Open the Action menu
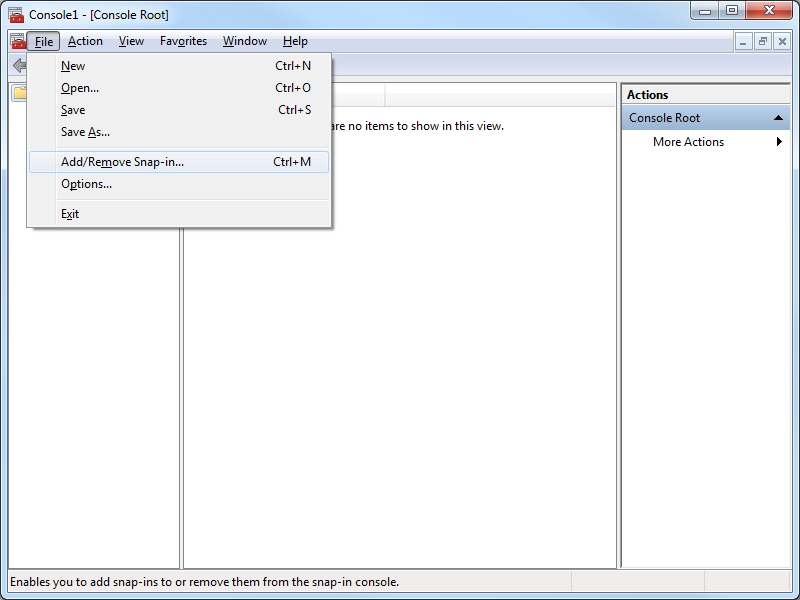 pos(85,41)
